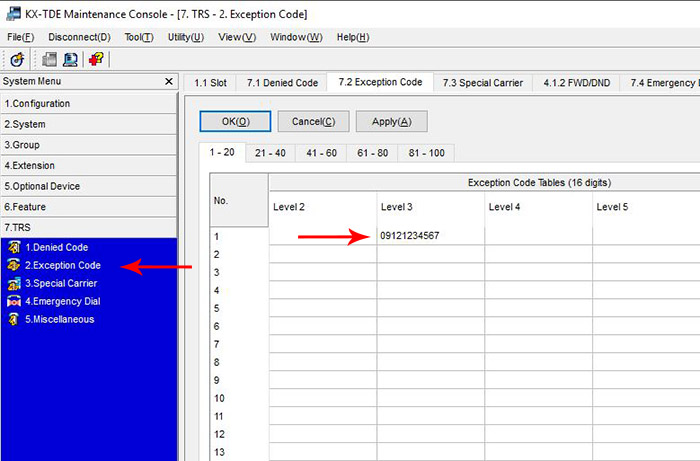The height and width of the screenshot is (461, 700).
Task: Switch to the 7.3 Special Carrier tab
Action: (483, 83)
